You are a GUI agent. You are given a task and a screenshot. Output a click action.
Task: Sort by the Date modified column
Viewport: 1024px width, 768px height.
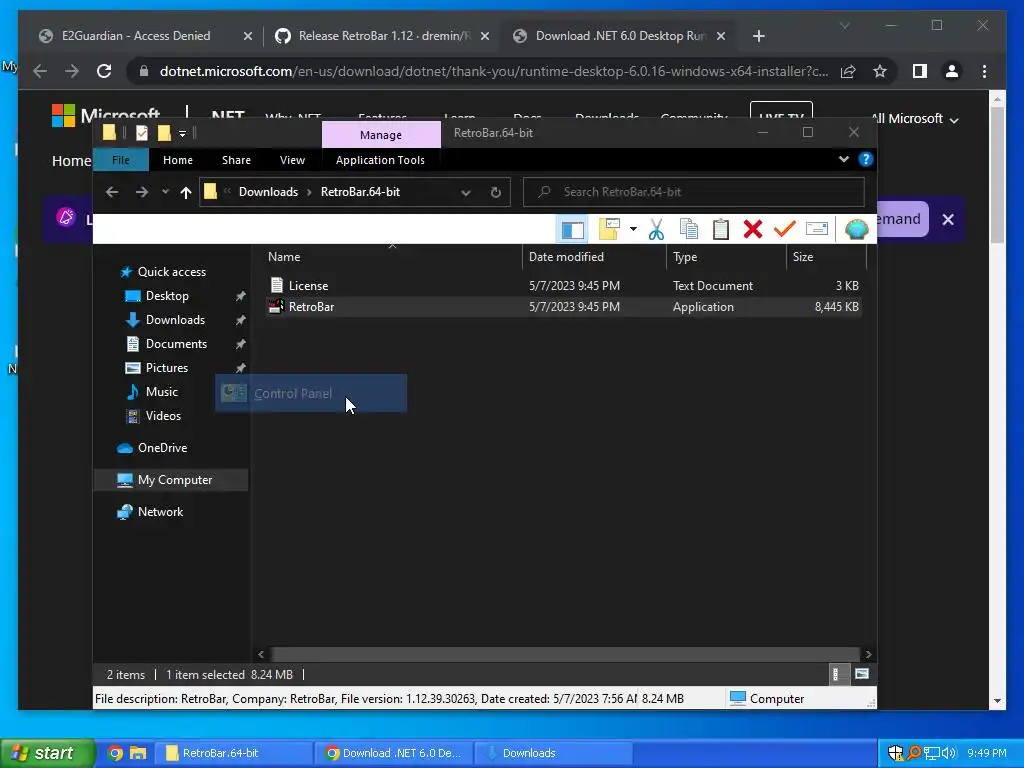click(594, 257)
